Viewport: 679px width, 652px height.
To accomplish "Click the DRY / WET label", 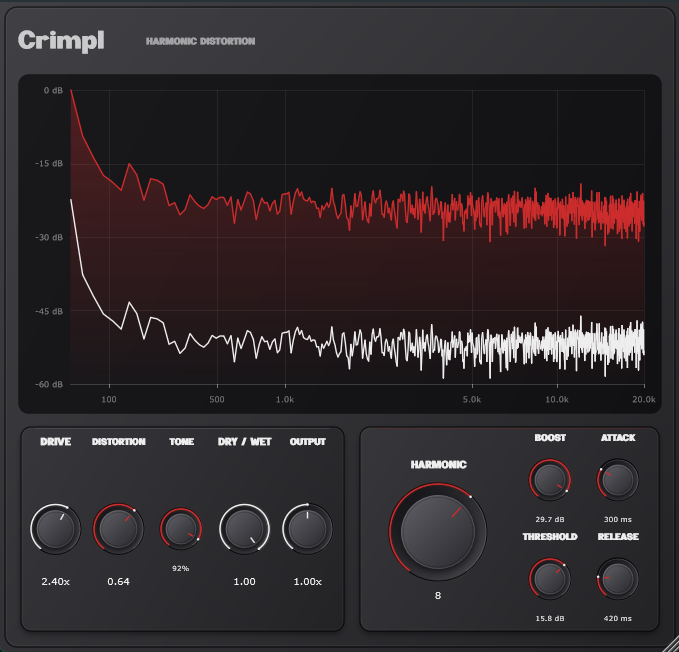I will point(245,442).
